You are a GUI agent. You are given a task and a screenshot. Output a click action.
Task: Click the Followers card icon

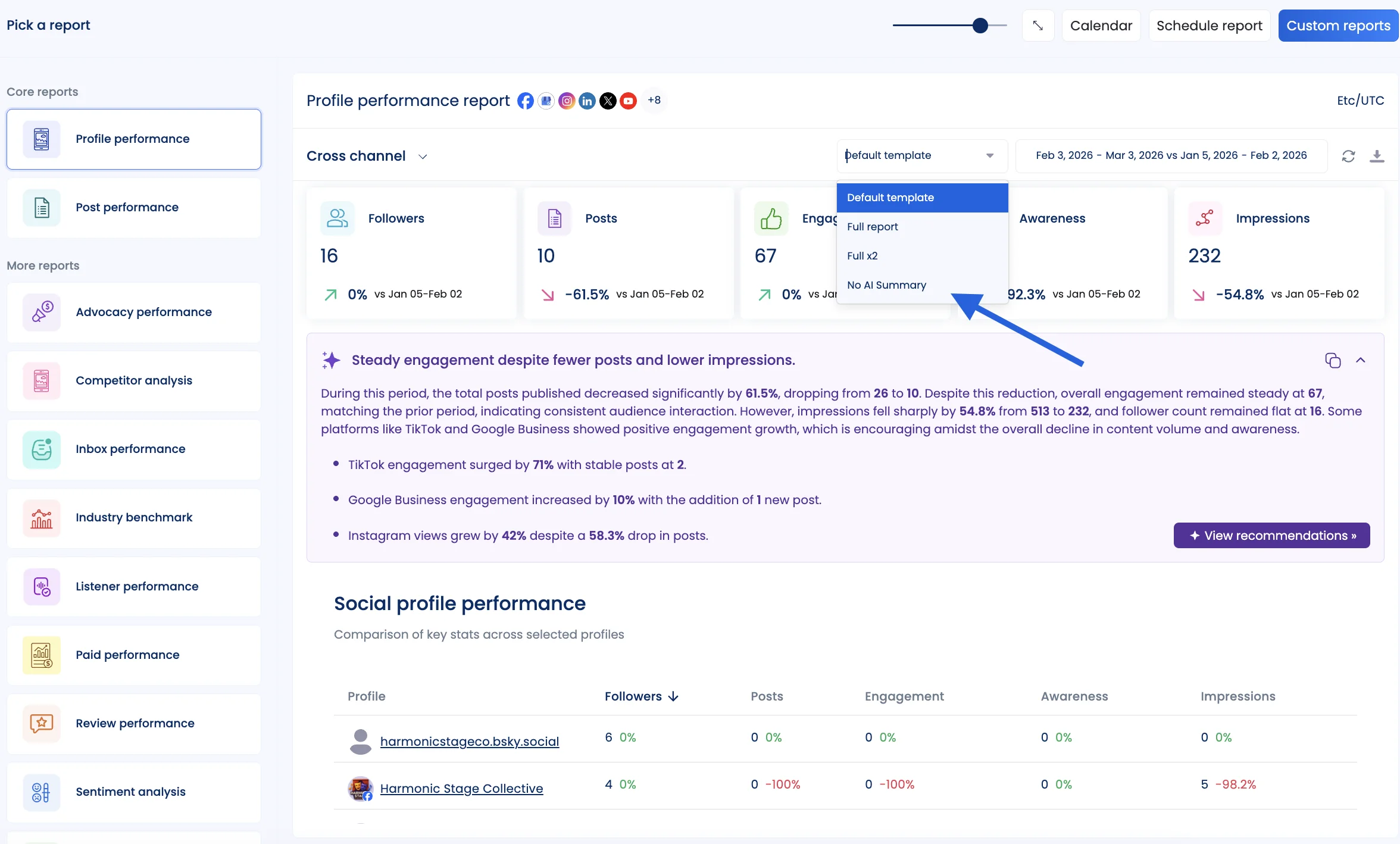(x=337, y=218)
